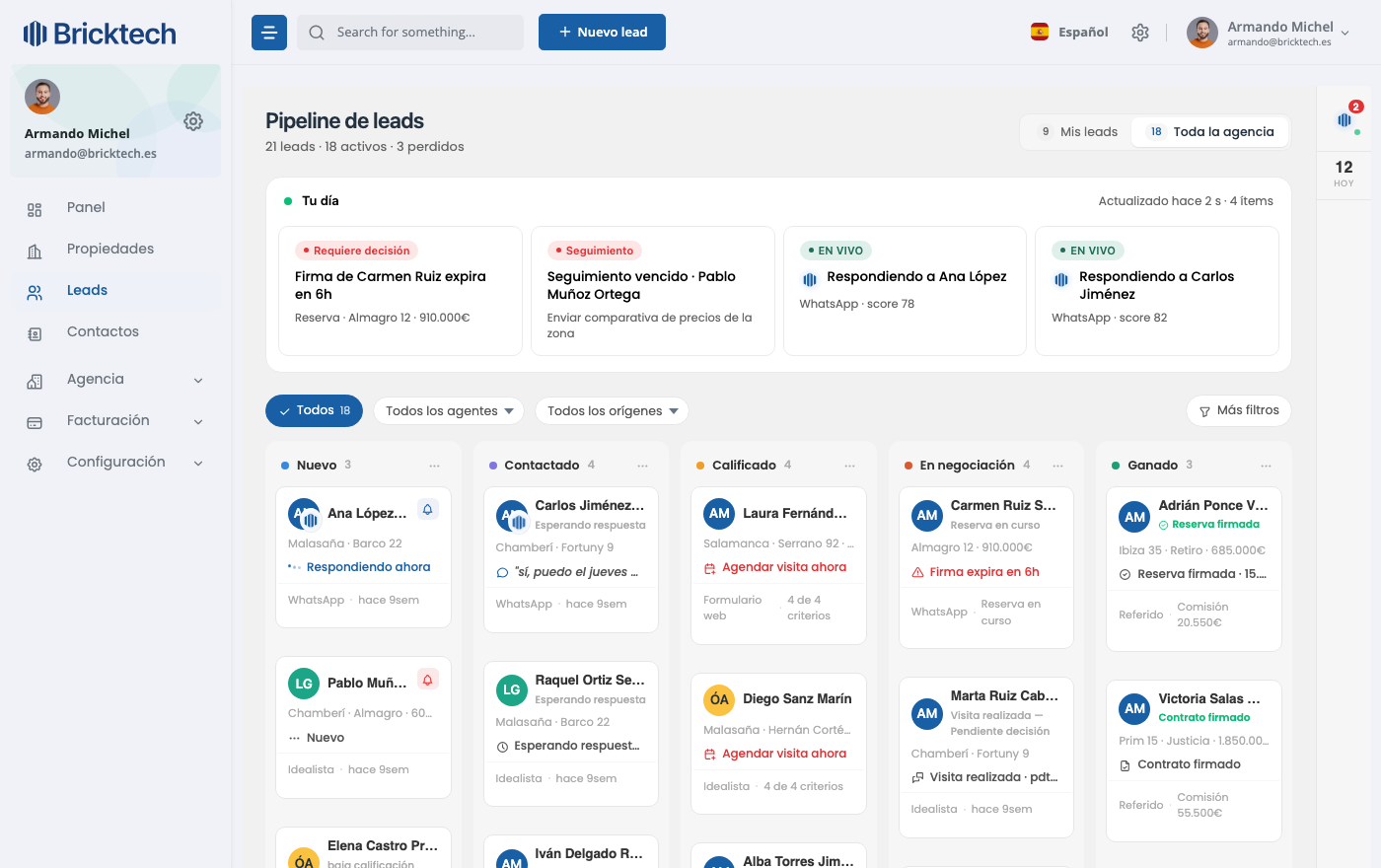Click "Comisión 55.500€" on Victoria Salas card

point(1202,805)
